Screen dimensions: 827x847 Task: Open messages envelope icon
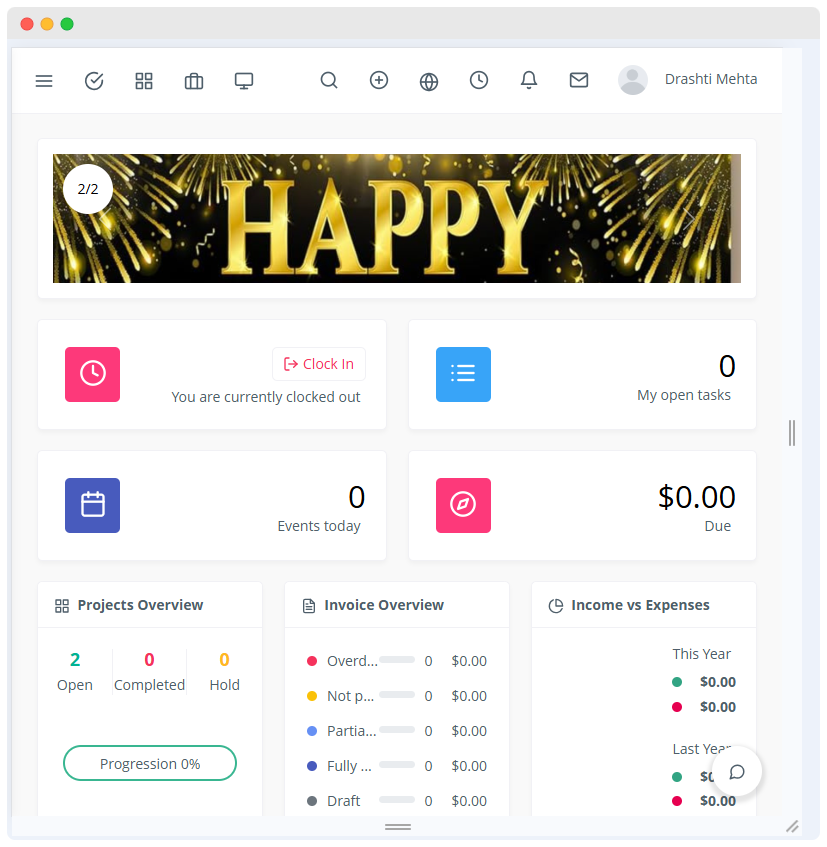pos(579,80)
